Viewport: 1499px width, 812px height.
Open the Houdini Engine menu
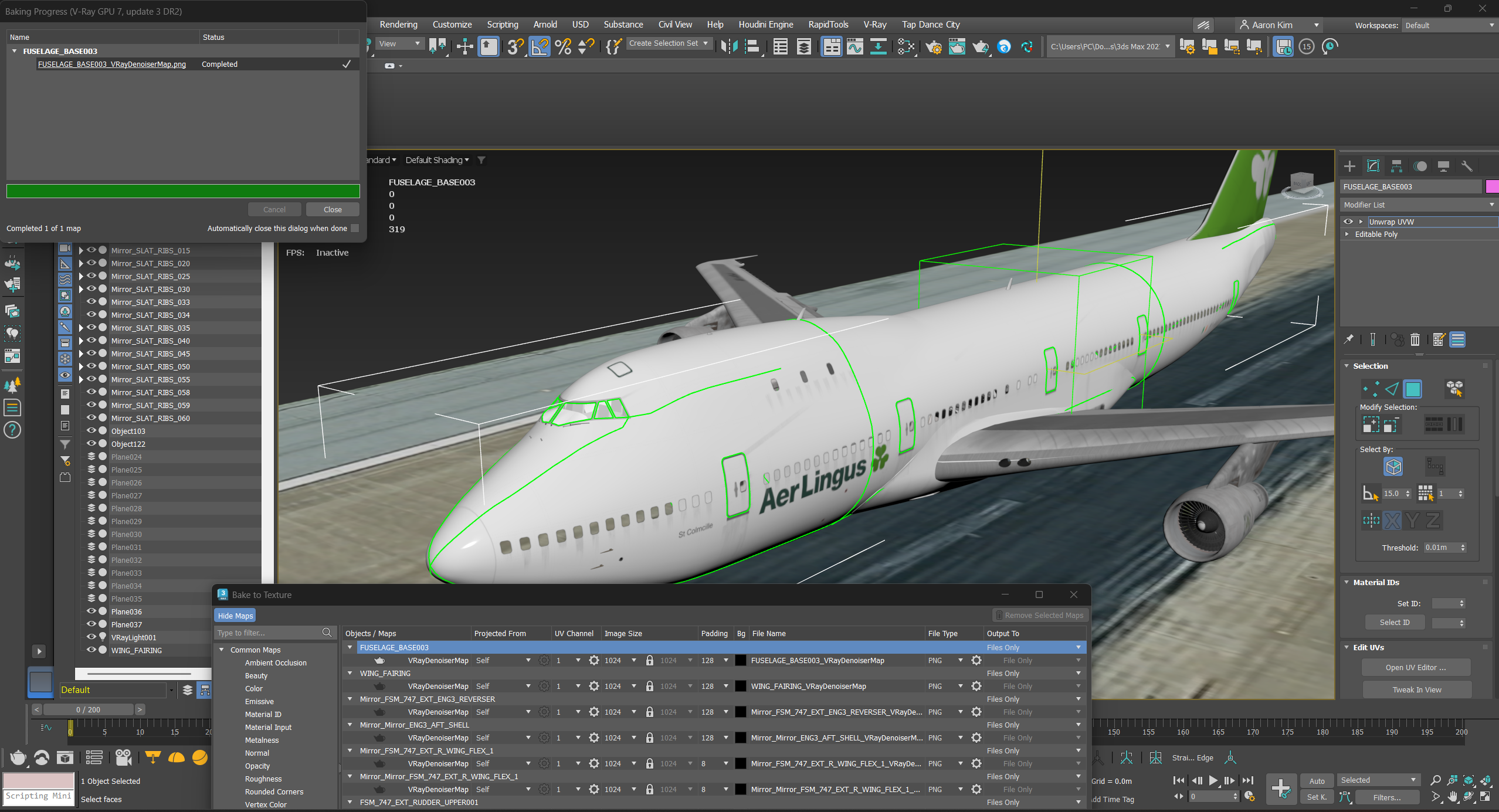point(765,25)
